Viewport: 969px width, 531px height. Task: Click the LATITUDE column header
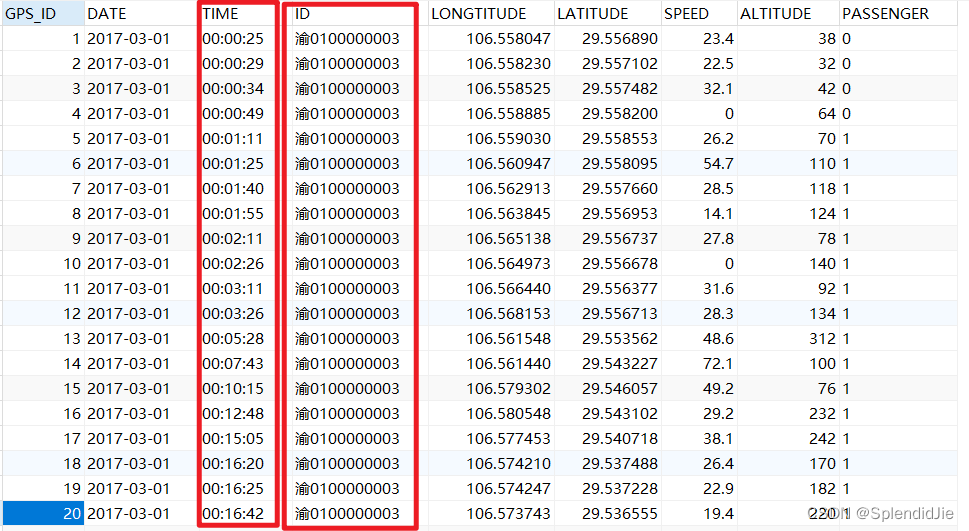607,14
